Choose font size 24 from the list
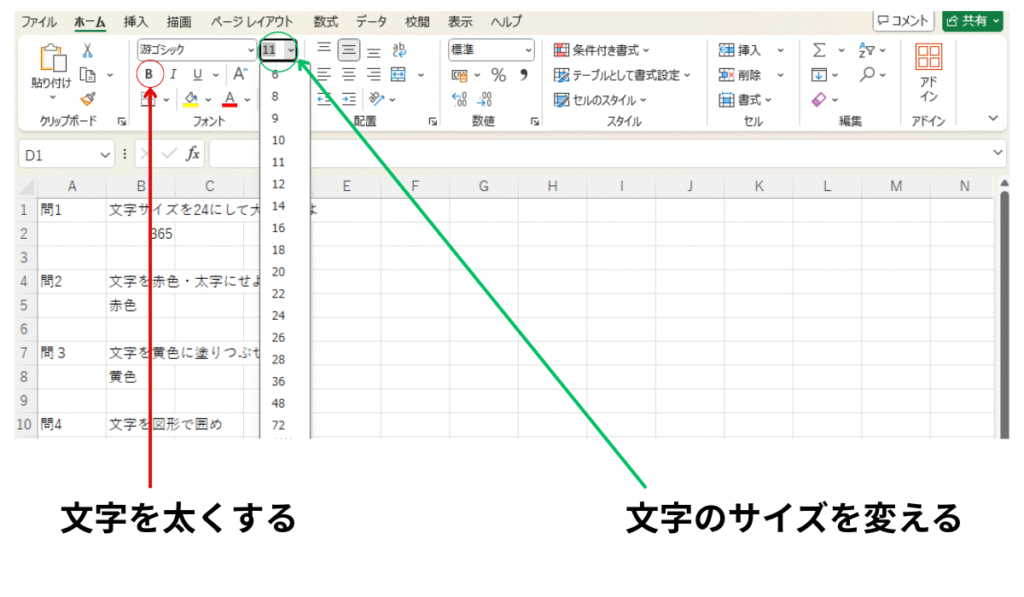This screenshot has height=597, width=1024. (x=278, y=315)
